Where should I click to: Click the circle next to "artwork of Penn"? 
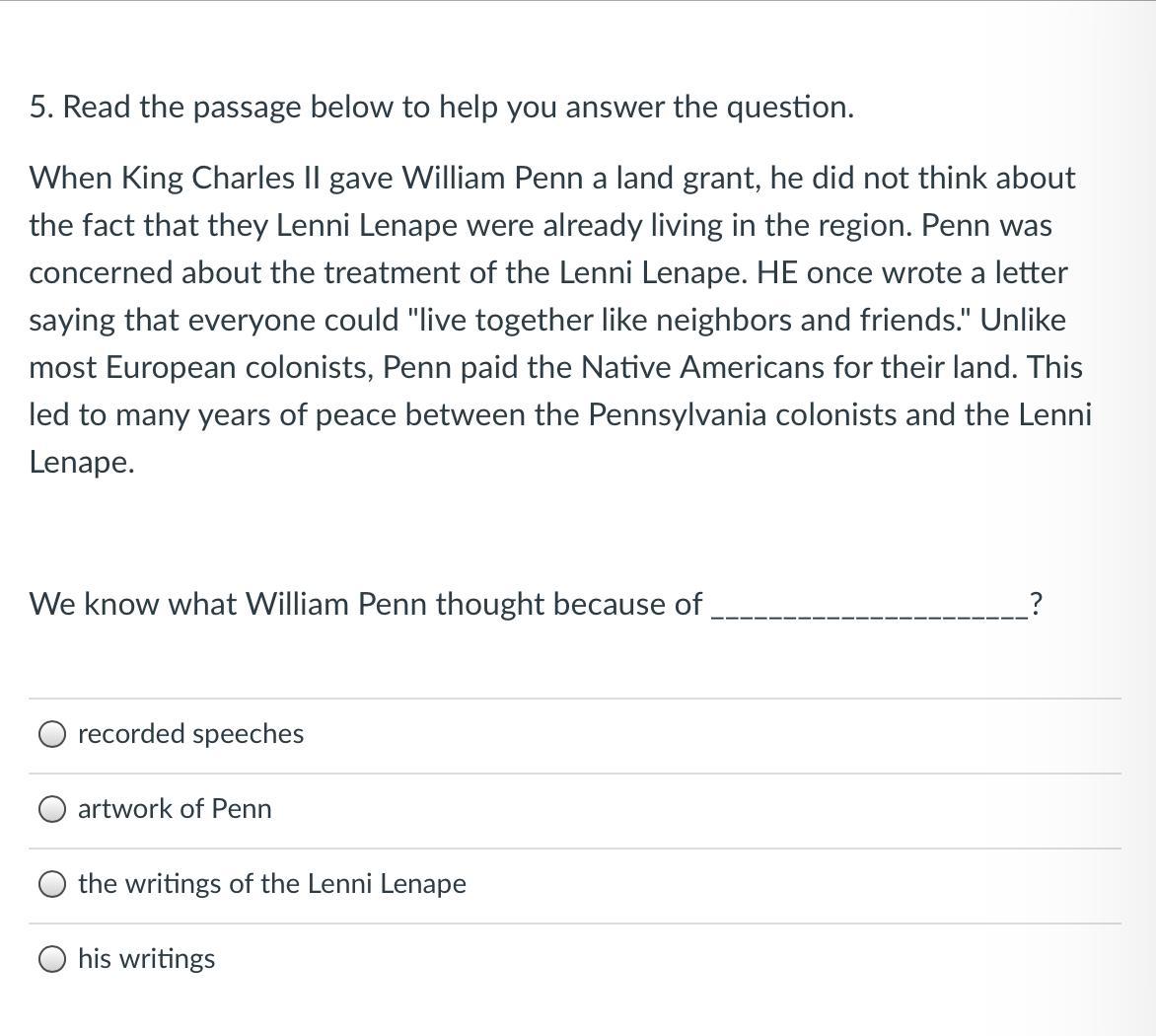tap(51, 809)
